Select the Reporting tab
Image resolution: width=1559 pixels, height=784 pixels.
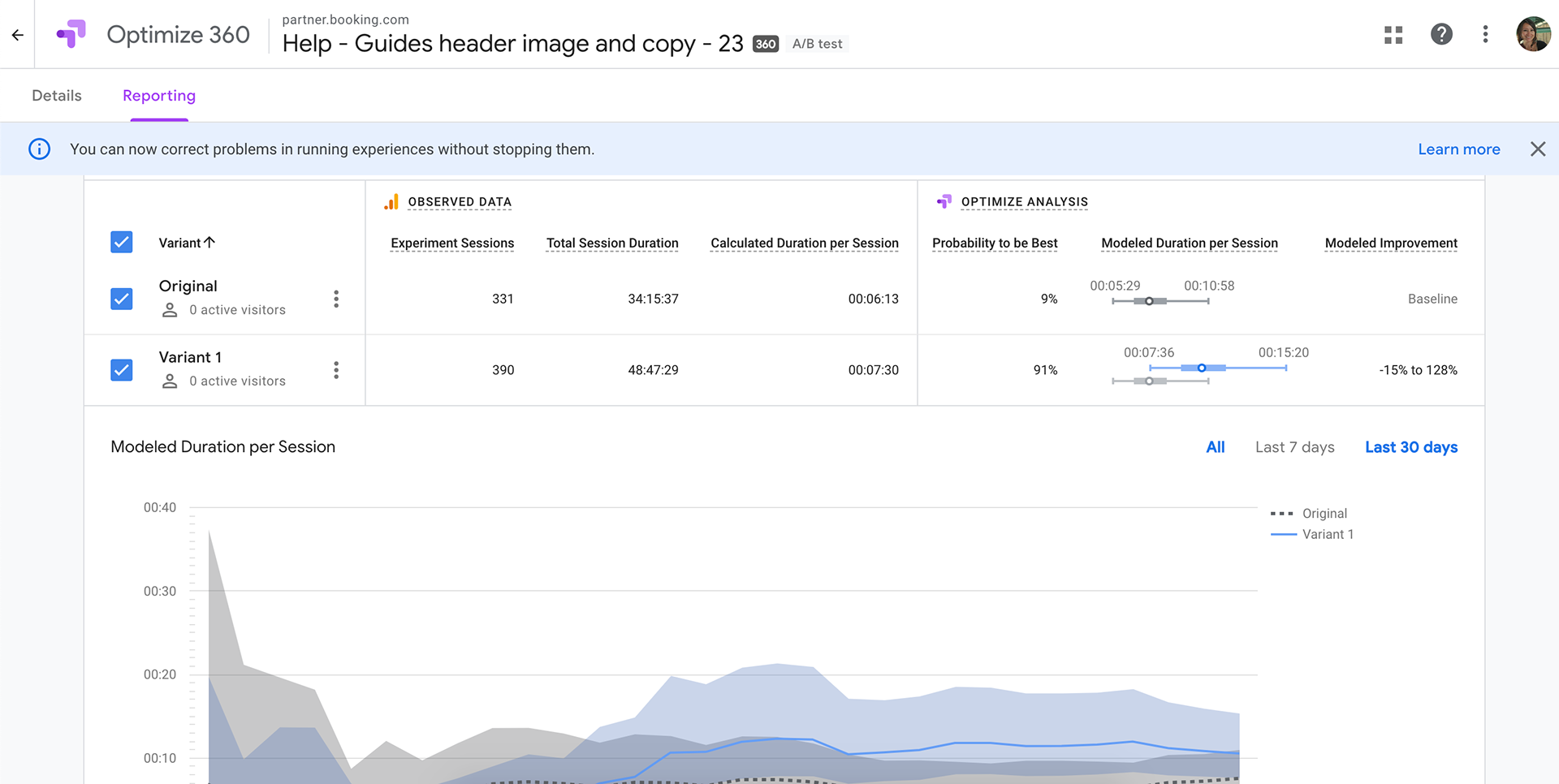[x=159, y=96]
